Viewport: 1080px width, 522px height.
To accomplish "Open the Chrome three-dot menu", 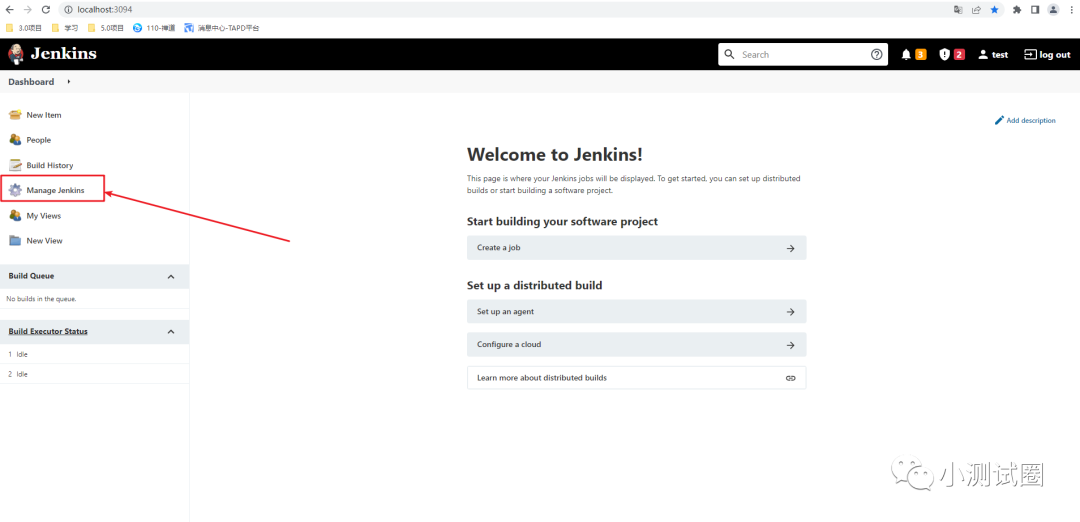I will [x=1071, y=10].
